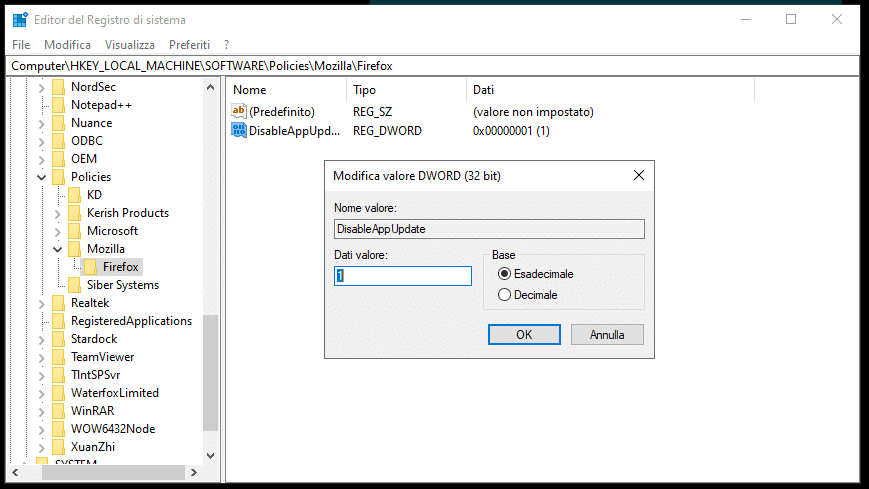
Task: Click the tree pane horizontal scrollbar thumb
Action: click(x=113, y=472)
